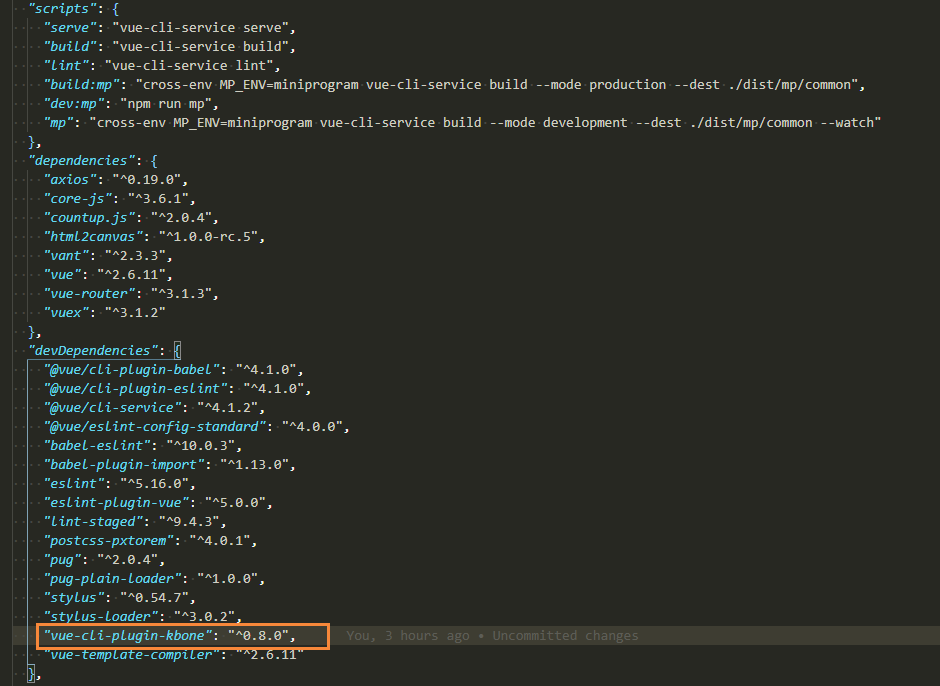Viewport: 940px width, 686px height.
Task: Click the "vue-template-compiler" line
Action: point(173,655)
